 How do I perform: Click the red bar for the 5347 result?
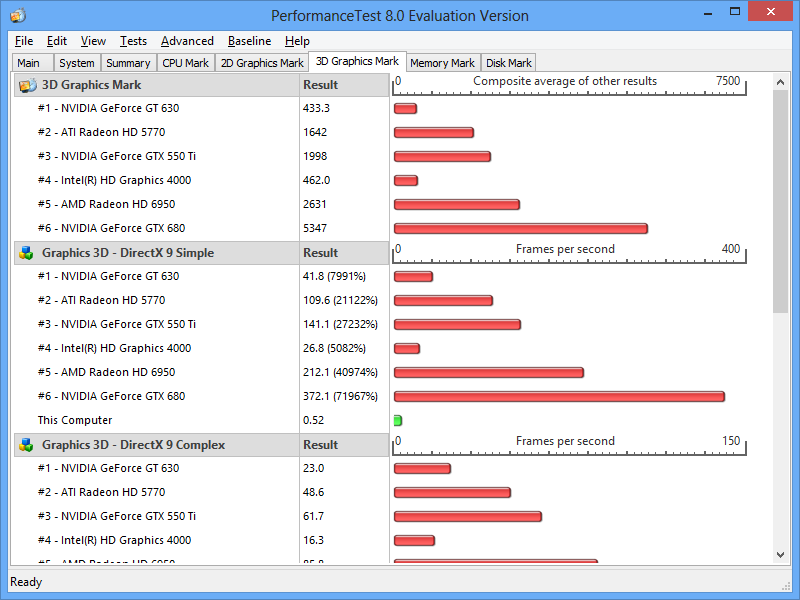[x=521, y=229]
